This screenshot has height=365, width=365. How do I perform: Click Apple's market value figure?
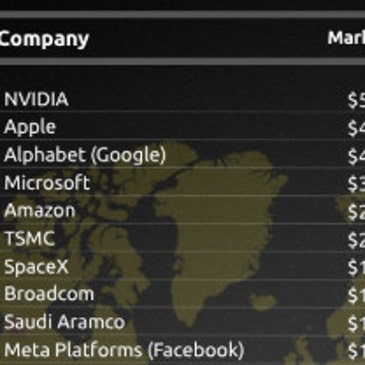(356, 128)
